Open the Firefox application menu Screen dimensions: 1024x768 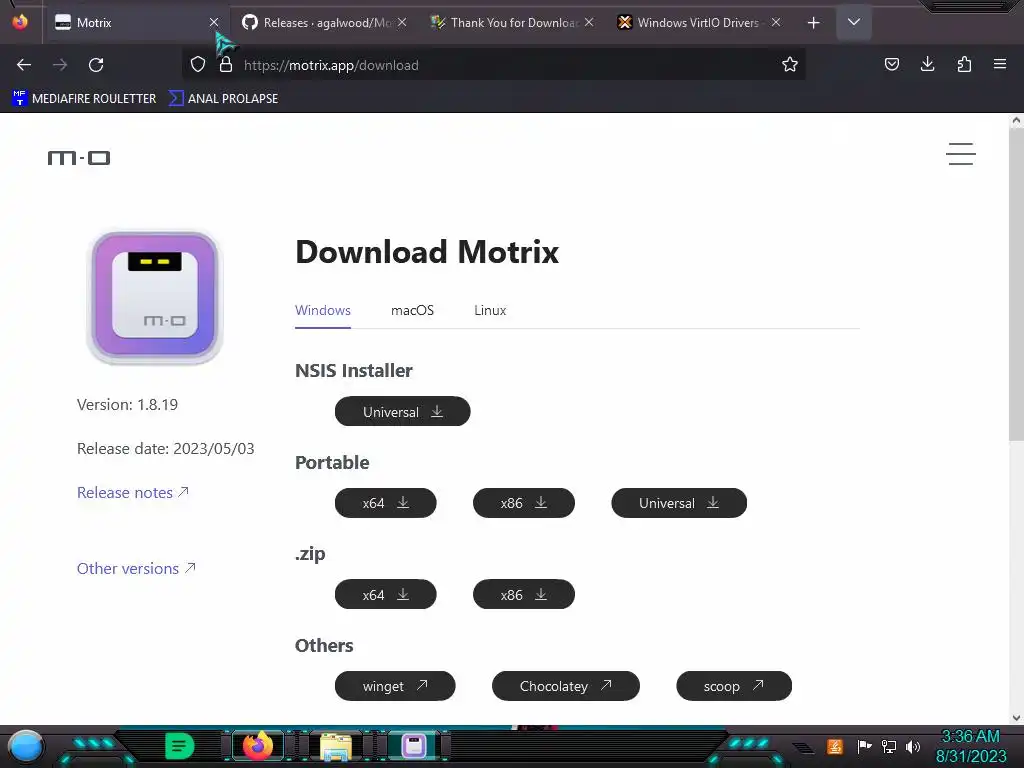click(1000, 65)
